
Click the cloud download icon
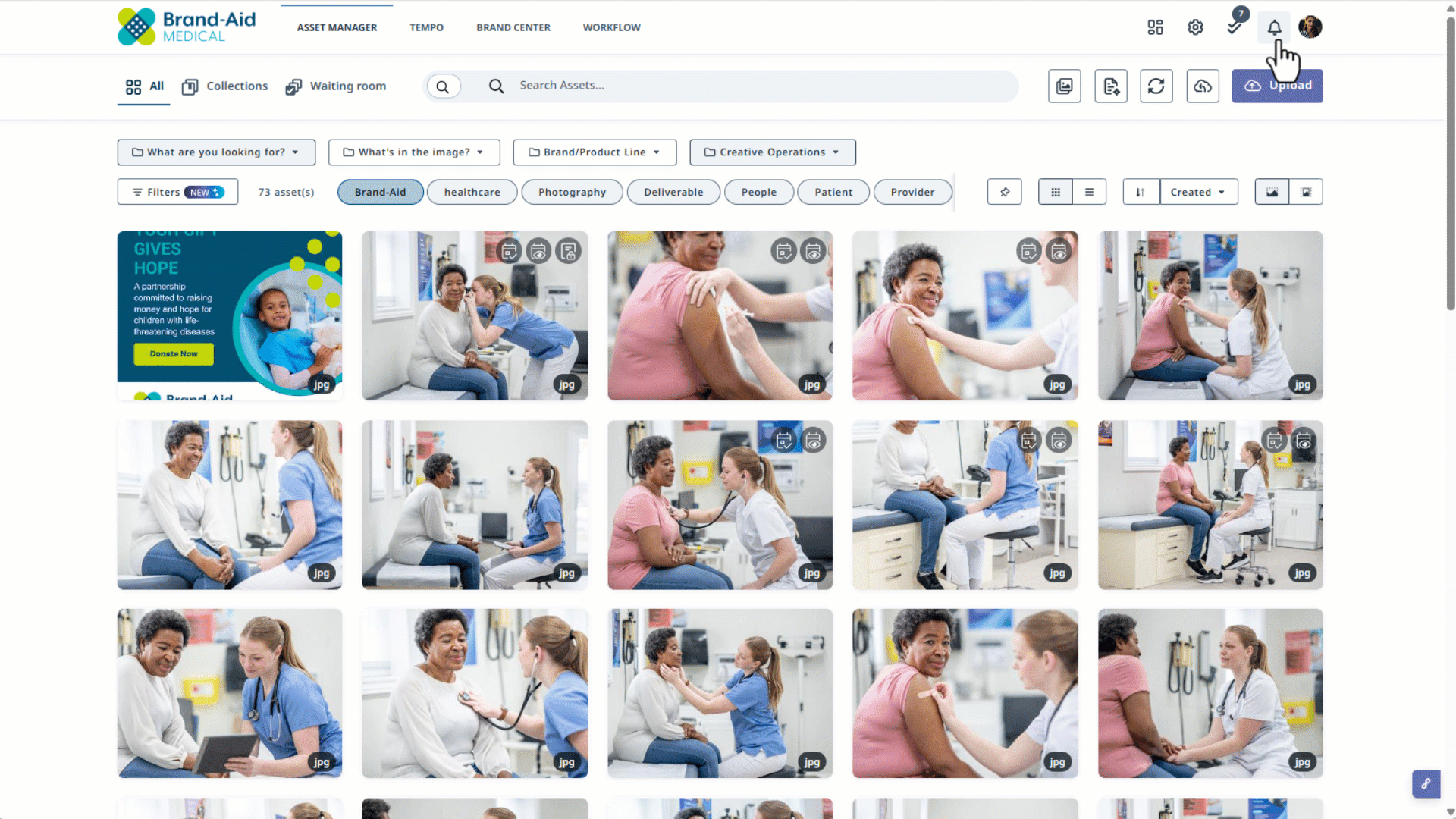click(1203, 86)
